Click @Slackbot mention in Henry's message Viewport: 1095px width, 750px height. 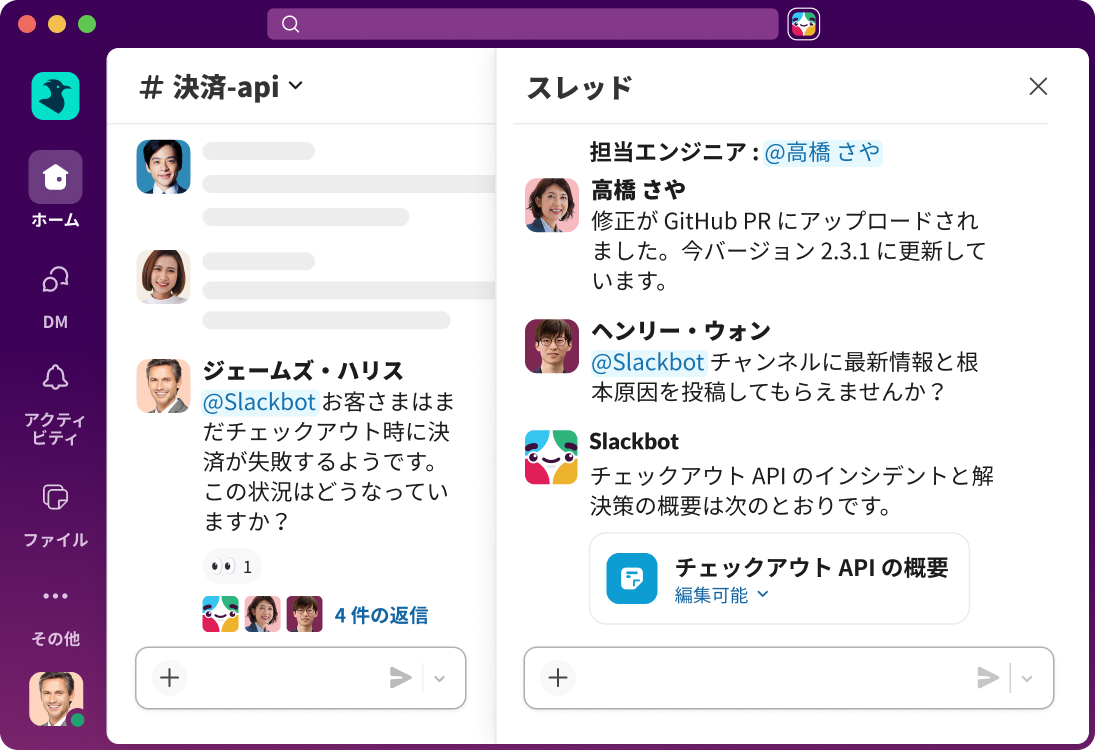coord(648,362)
